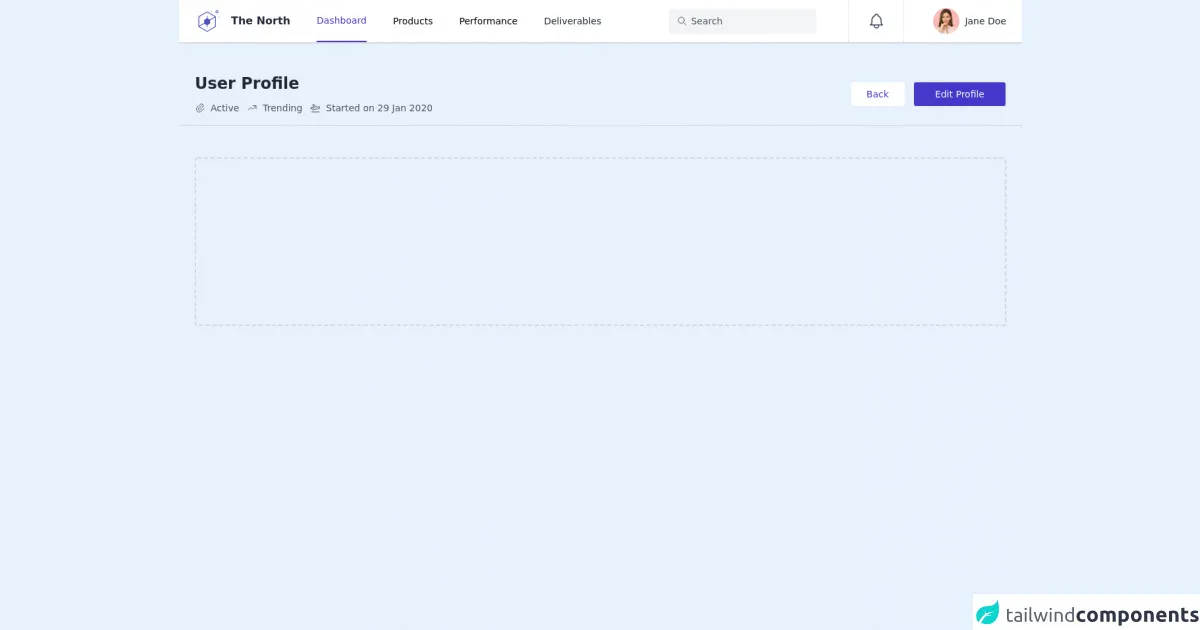Click the trending arrow icon
This screenshot has height=630, width=1200.
point(253,108)
